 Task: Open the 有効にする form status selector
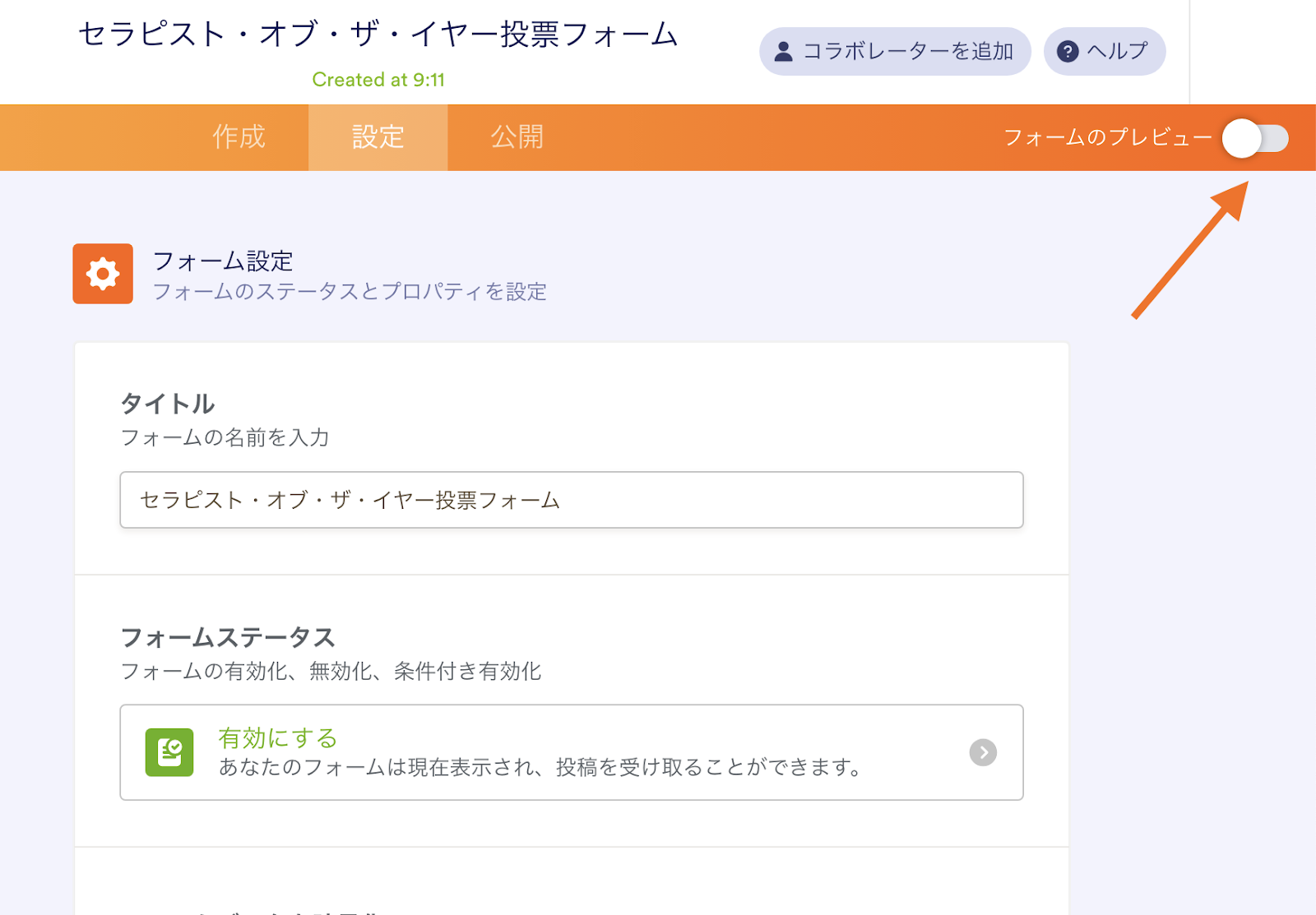pyautogui.click(x=571, y=752)
